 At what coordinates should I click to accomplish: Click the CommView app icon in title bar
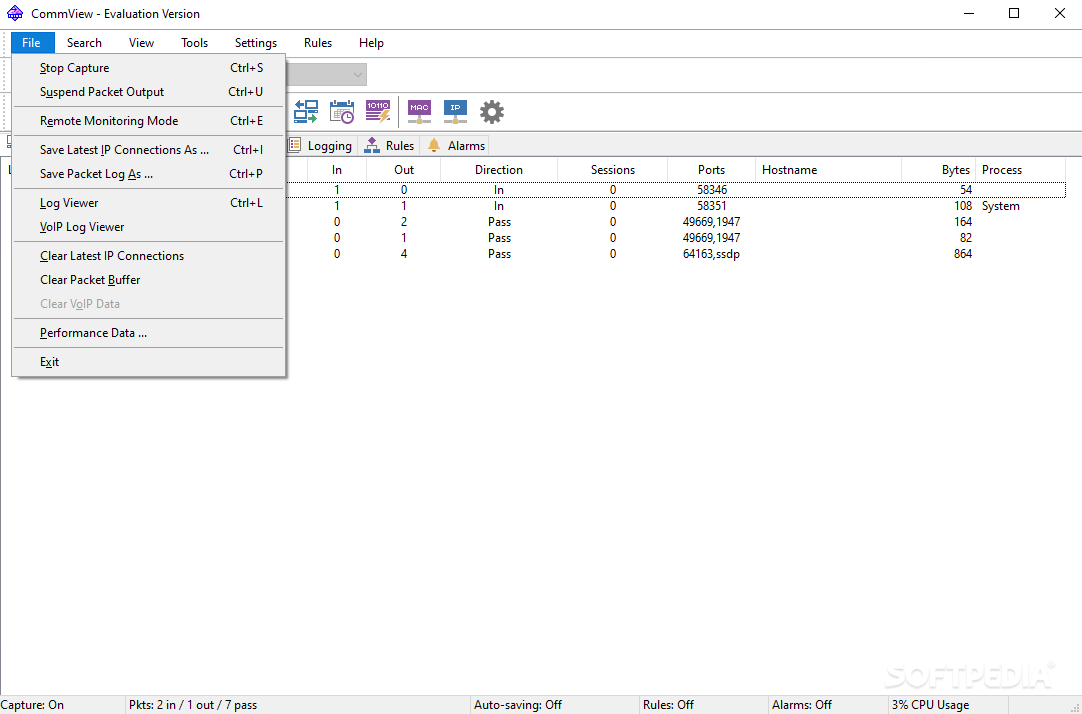[14, 13]
